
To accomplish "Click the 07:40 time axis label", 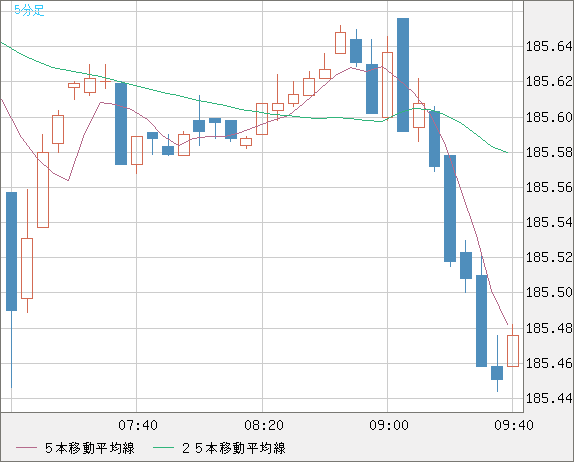I will point(138,425).
